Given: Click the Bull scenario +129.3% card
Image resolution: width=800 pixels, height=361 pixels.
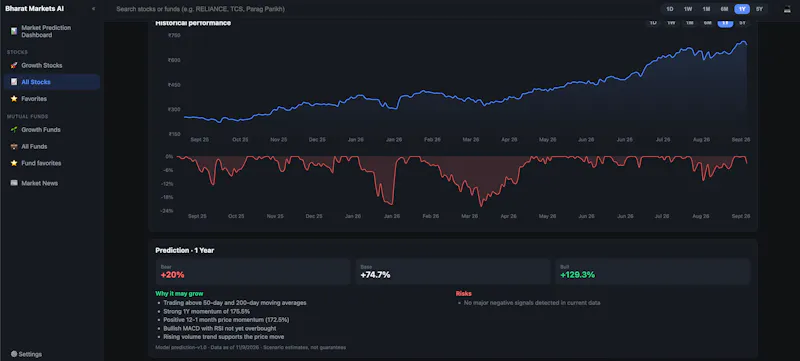Looking at the screenshot, I should 653,271.
